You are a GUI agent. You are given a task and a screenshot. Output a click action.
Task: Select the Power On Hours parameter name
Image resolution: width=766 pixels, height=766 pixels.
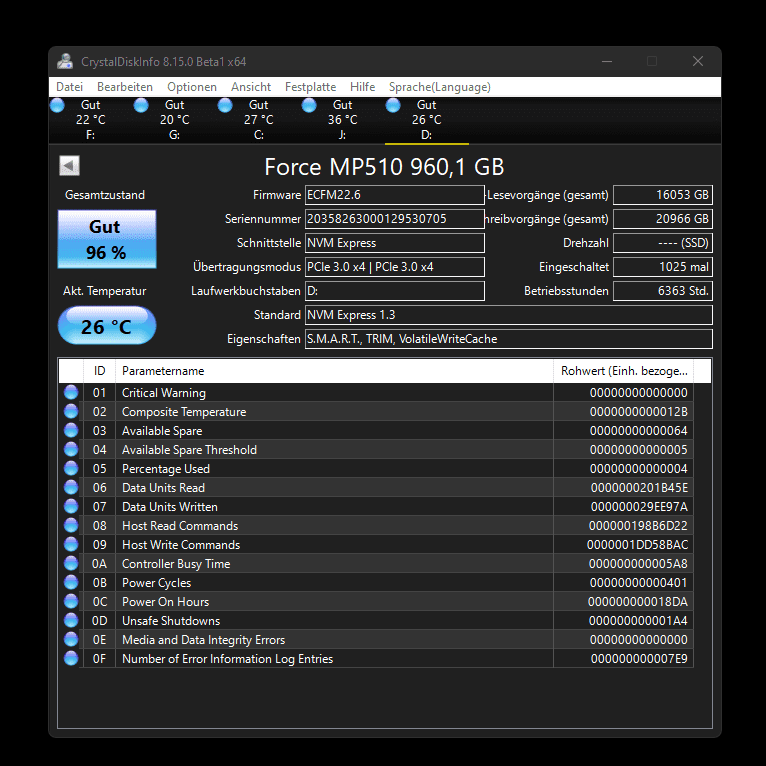166,602
